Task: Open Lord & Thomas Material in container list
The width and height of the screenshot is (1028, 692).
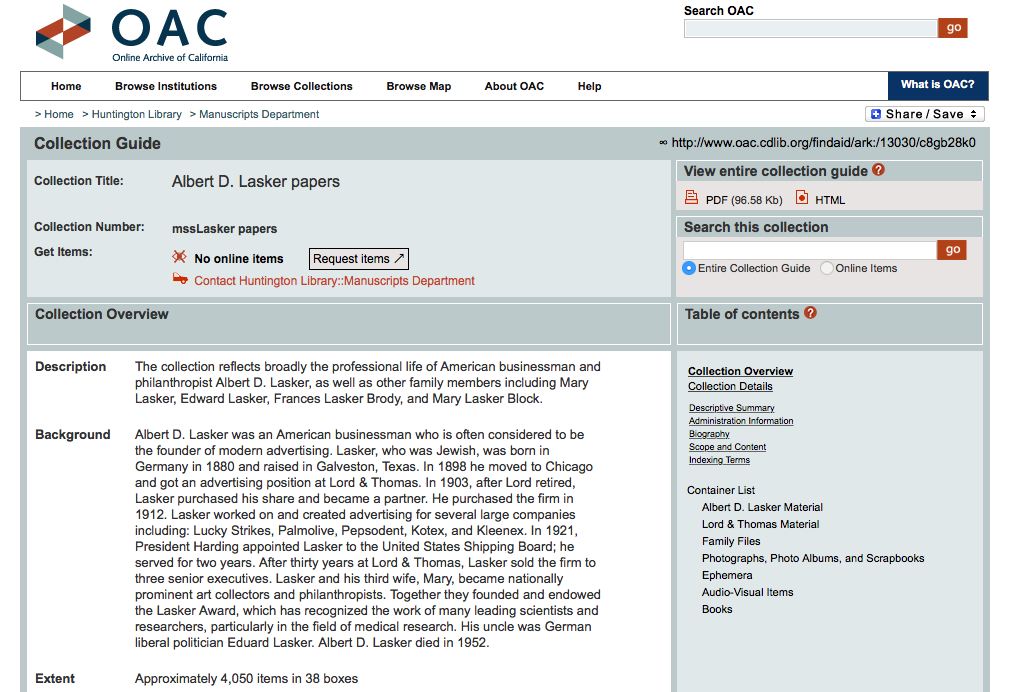Action: 760,524
